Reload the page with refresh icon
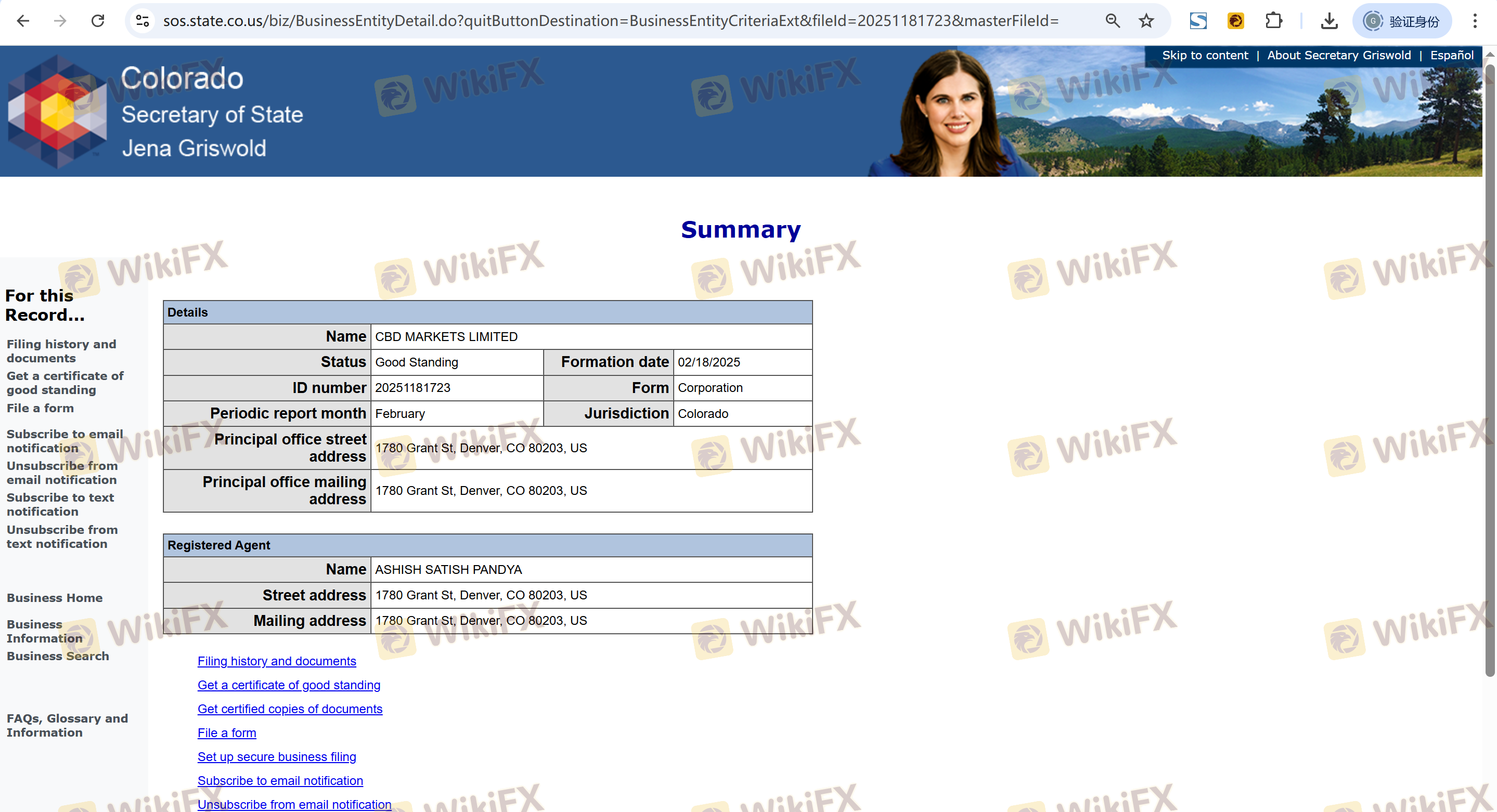1497x812 pixels. coord(98,21)
